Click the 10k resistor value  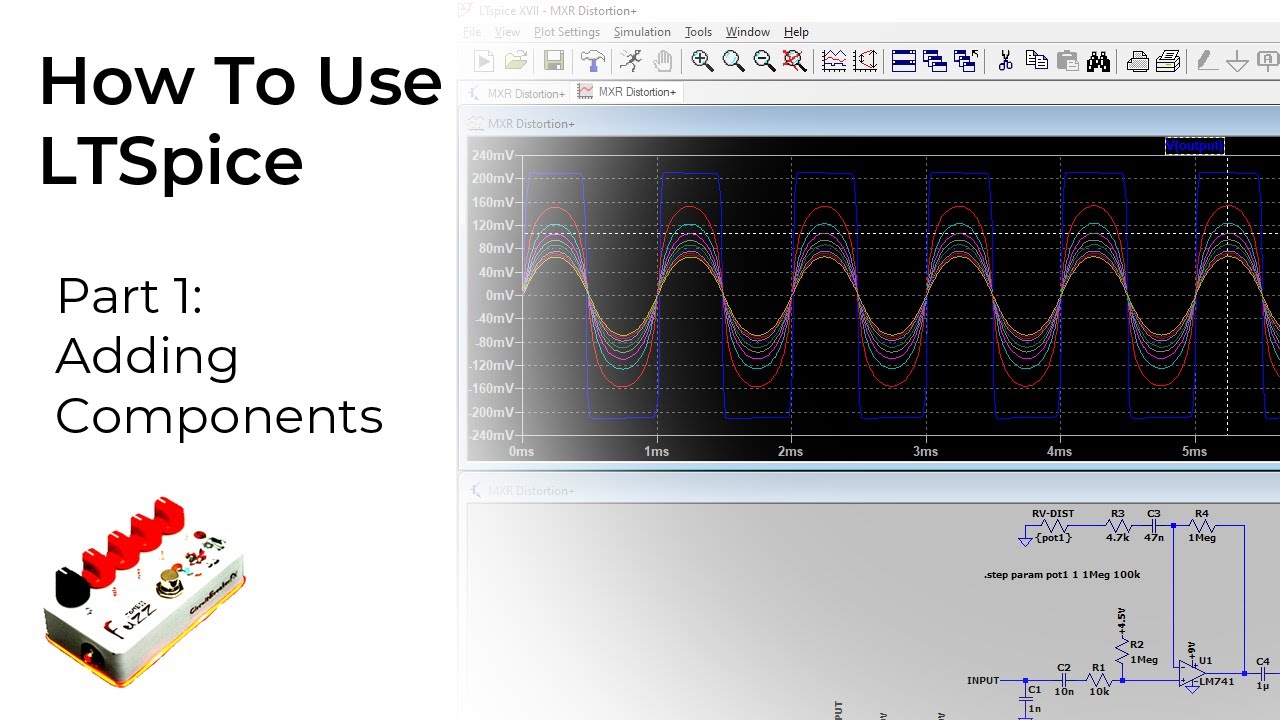tap(1099, 692)
